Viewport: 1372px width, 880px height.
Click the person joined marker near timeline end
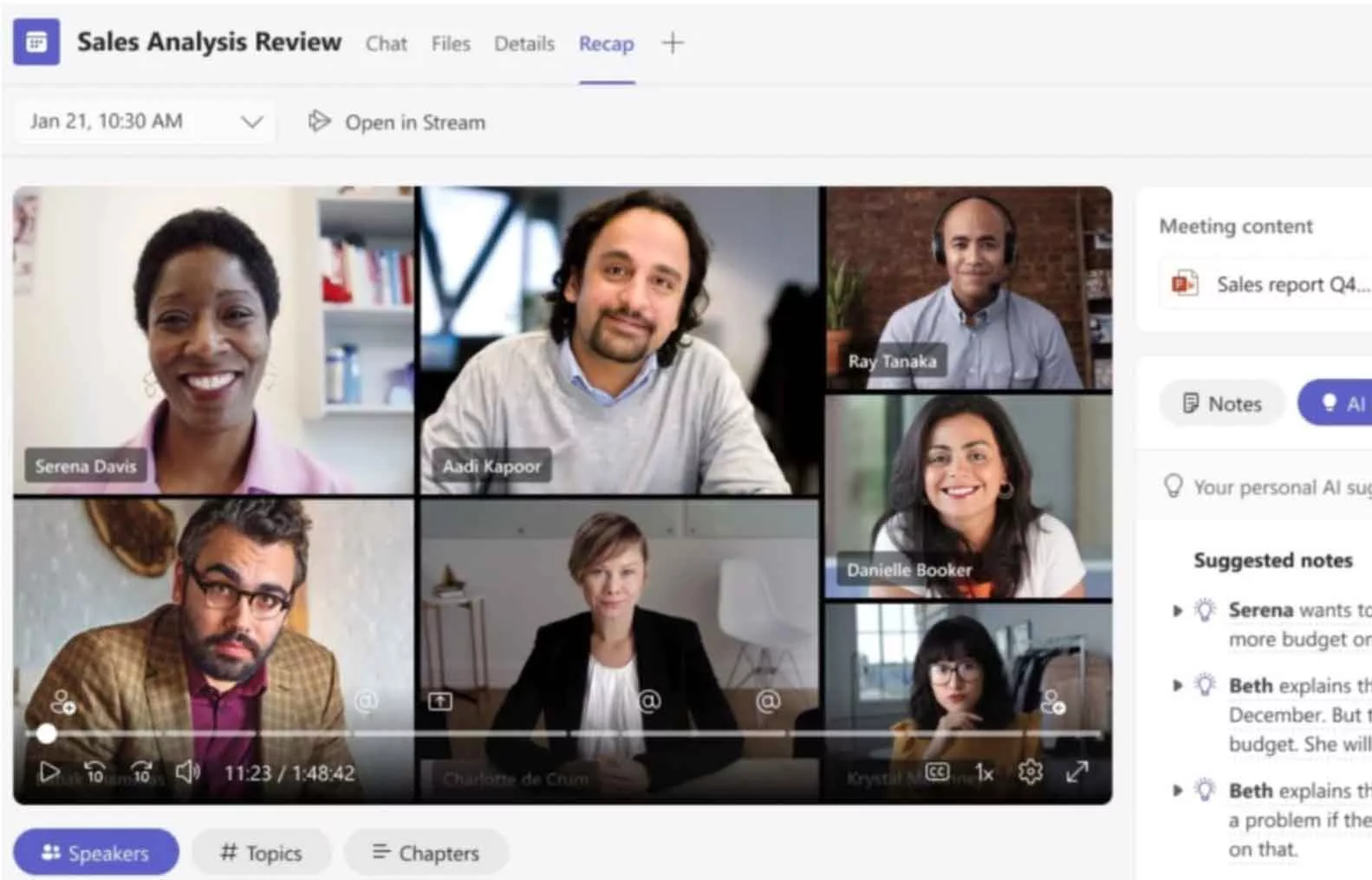click(x=1053, y=701)
